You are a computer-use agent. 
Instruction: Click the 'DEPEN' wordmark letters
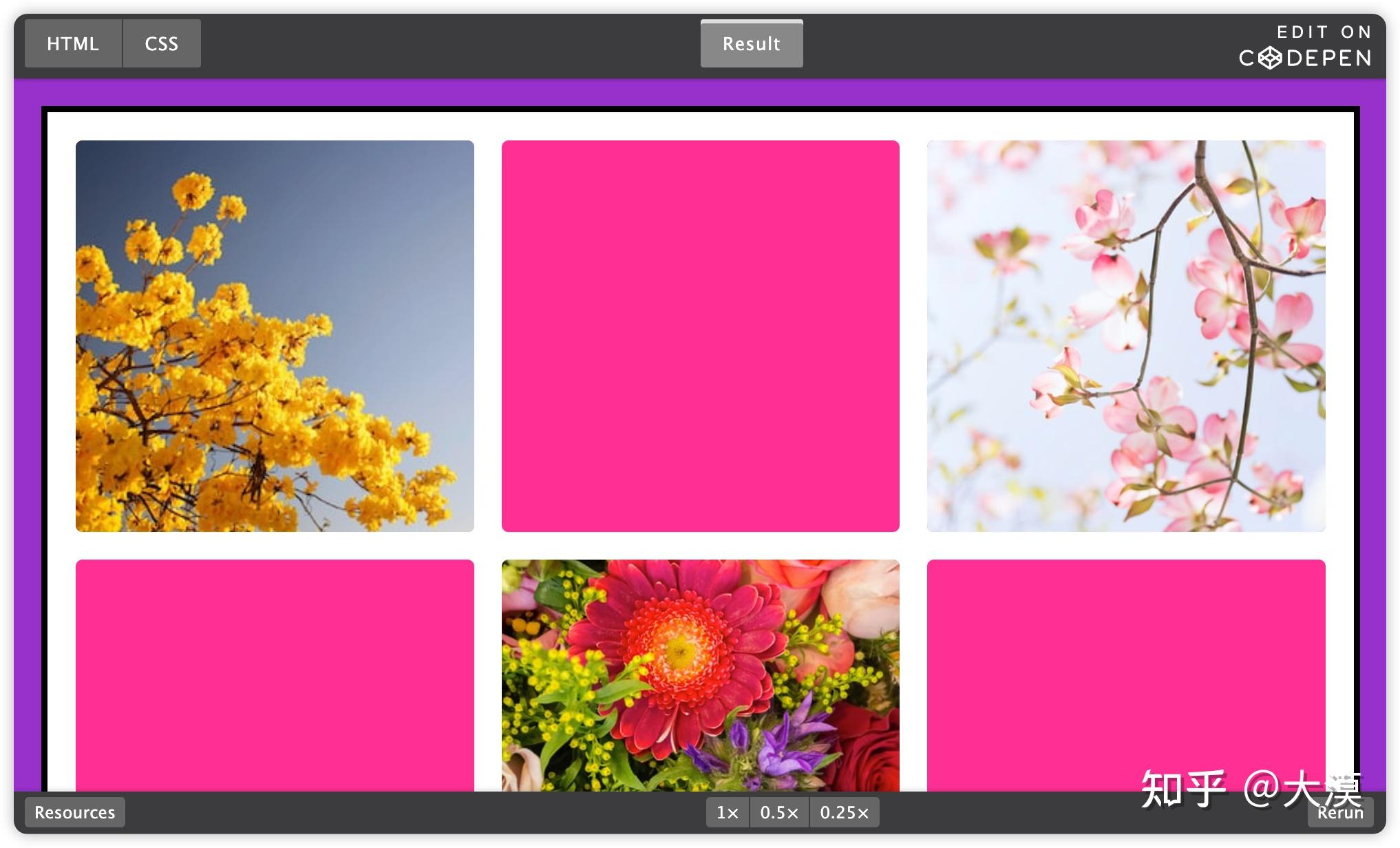[1329, 58]
